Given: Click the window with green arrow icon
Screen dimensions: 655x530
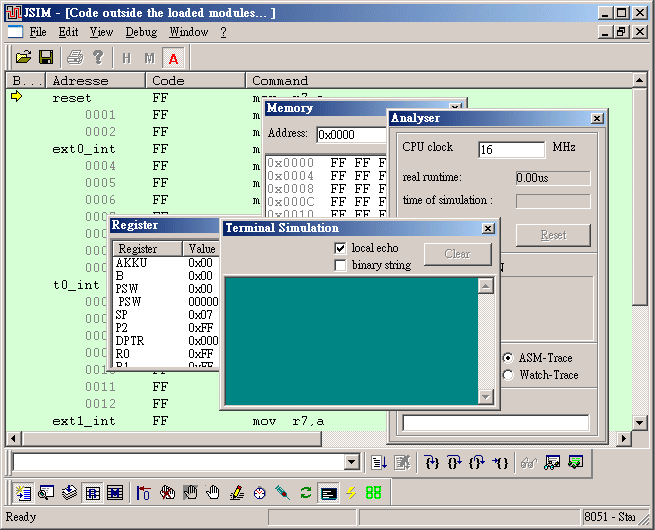Looking at the screenshot, I should (x=576, y=463).
